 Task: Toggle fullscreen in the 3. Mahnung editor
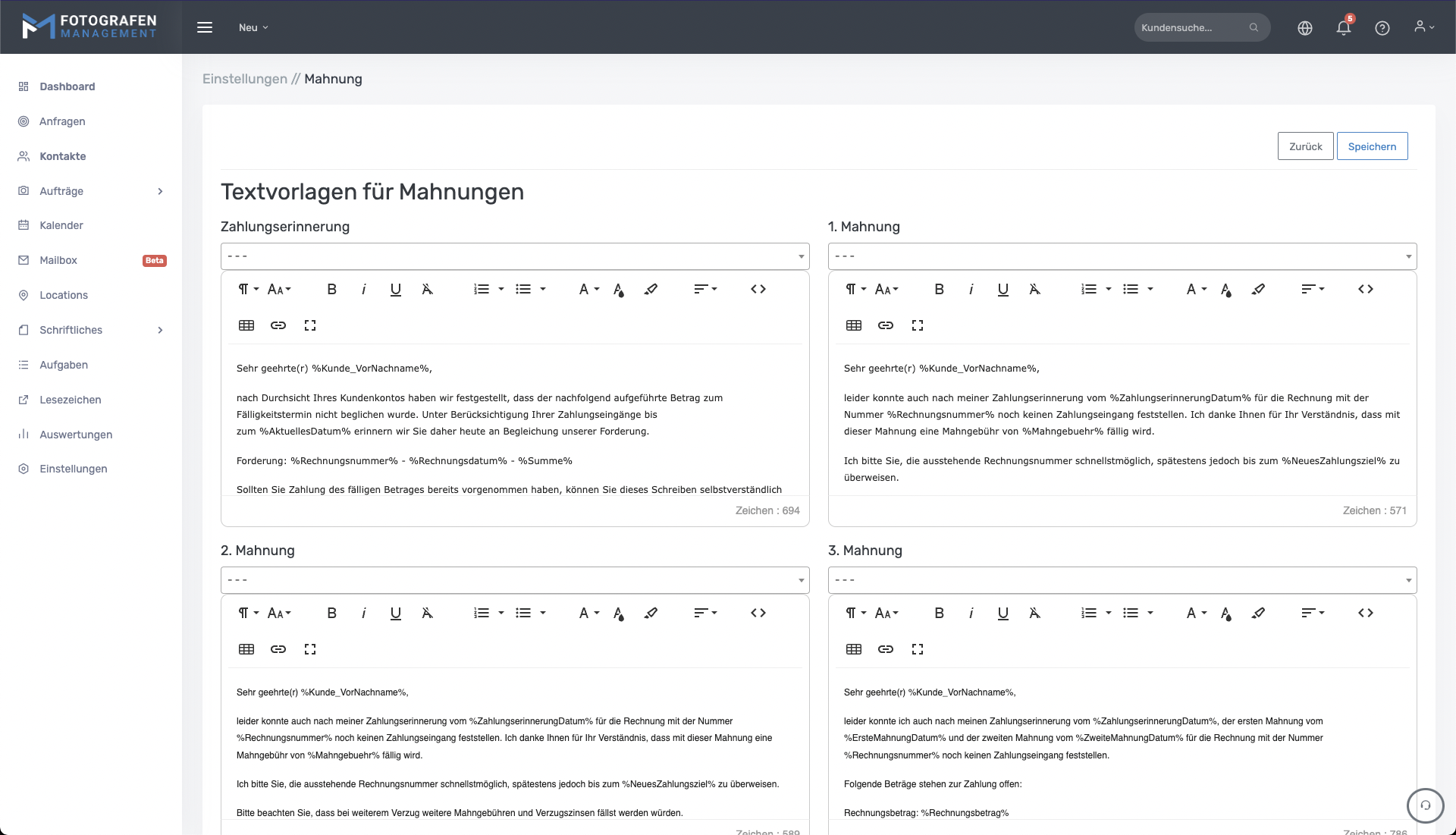[x=918, y=649]
